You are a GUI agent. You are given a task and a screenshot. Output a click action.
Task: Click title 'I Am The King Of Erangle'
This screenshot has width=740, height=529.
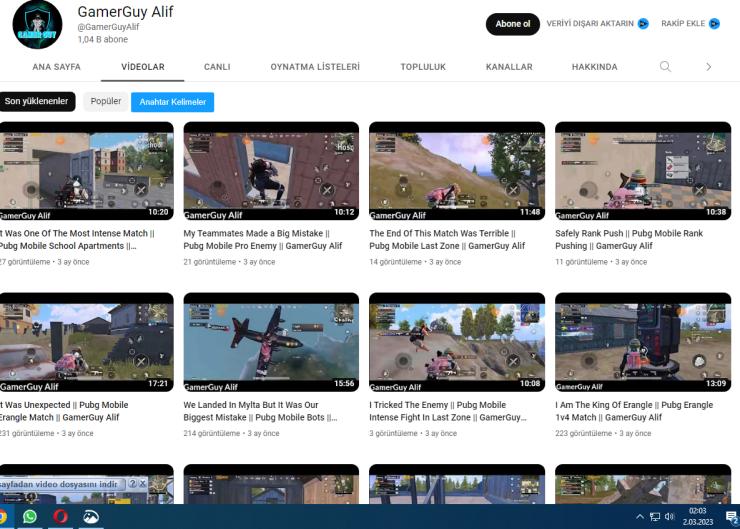634,411
